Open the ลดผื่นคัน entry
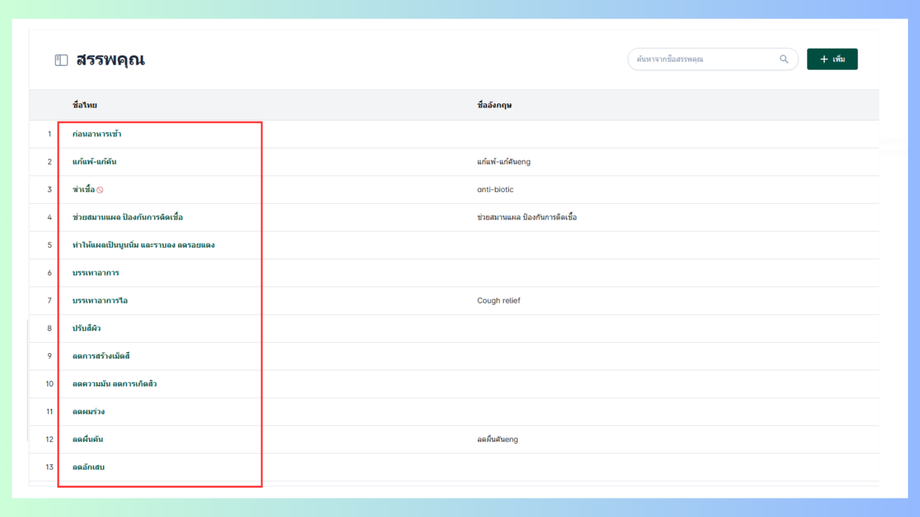 pos(87,439)
